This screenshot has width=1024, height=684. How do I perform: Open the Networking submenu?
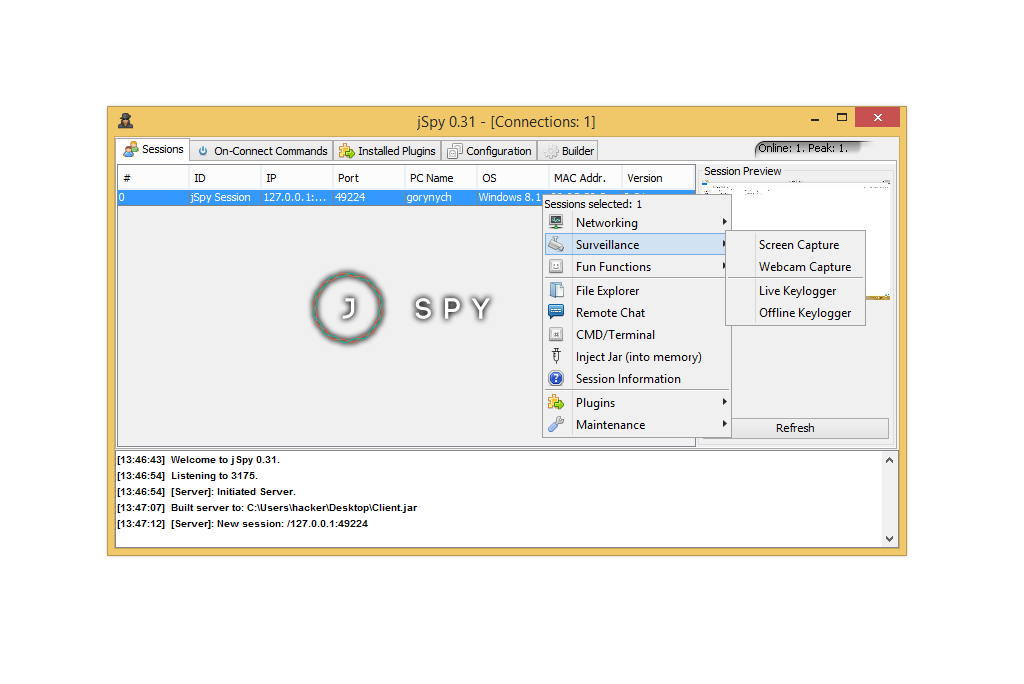pos(637,222)
